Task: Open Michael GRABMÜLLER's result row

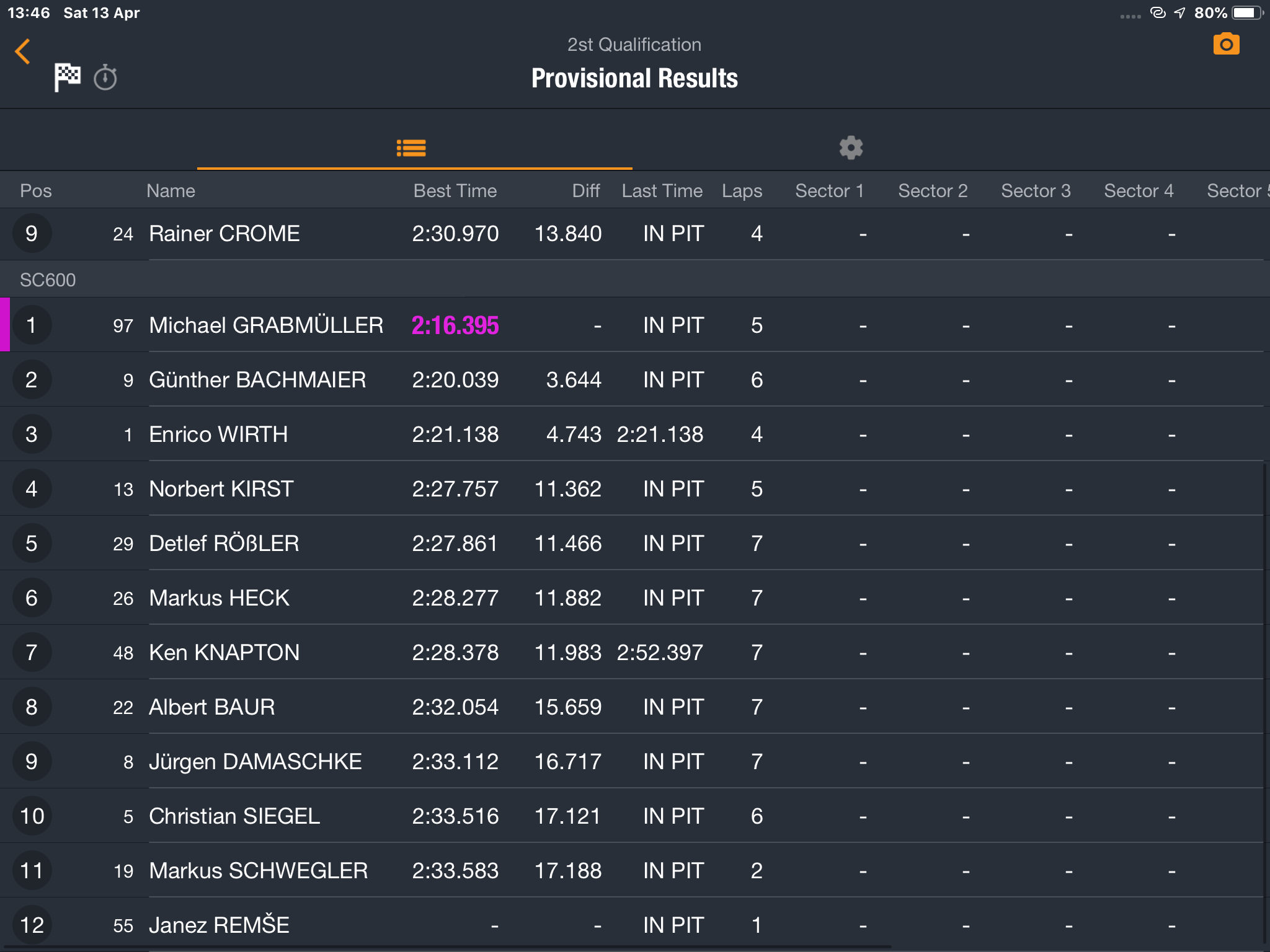Action: (635, 325)
